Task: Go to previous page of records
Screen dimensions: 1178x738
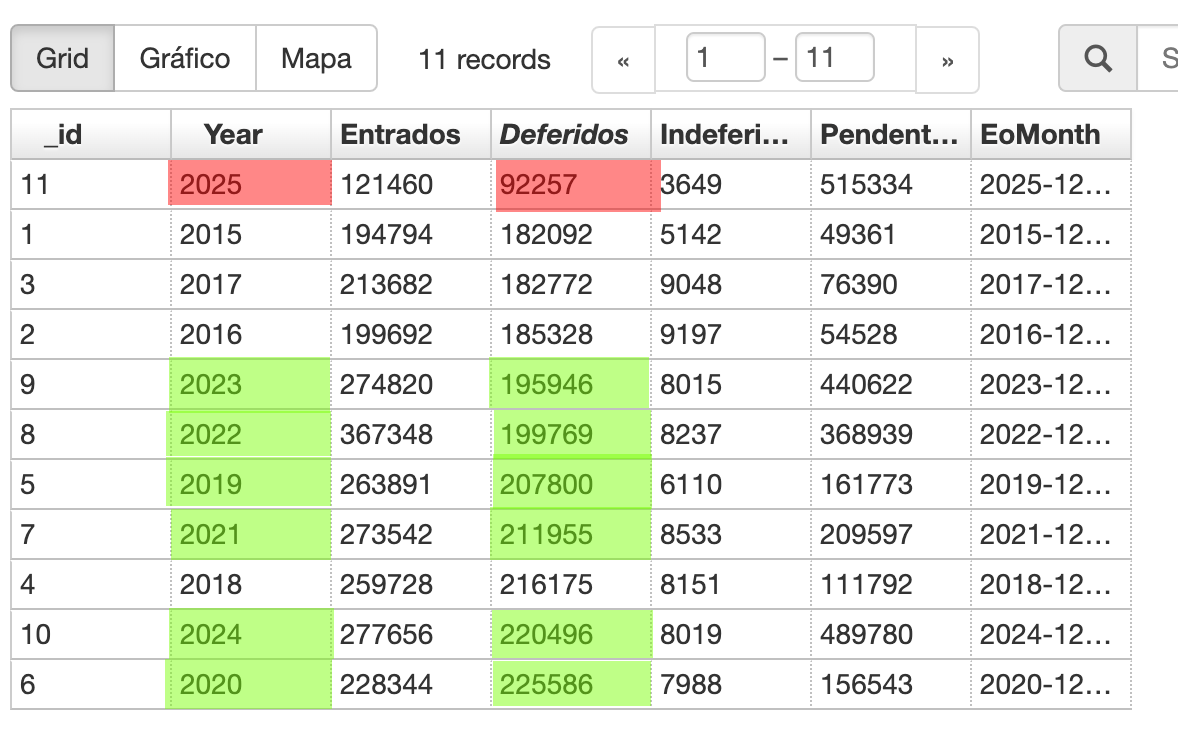Action: tap(623, 60)
